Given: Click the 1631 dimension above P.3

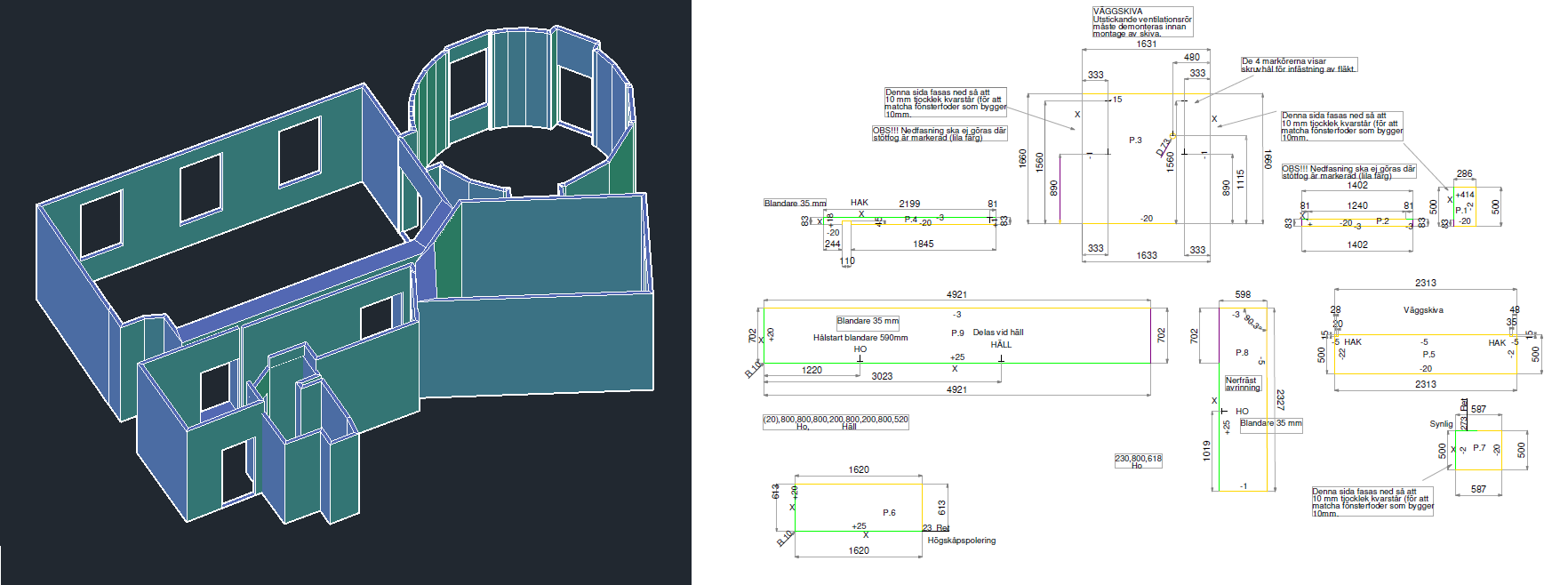Looking at the screenshot, I should pos(1147,44).
